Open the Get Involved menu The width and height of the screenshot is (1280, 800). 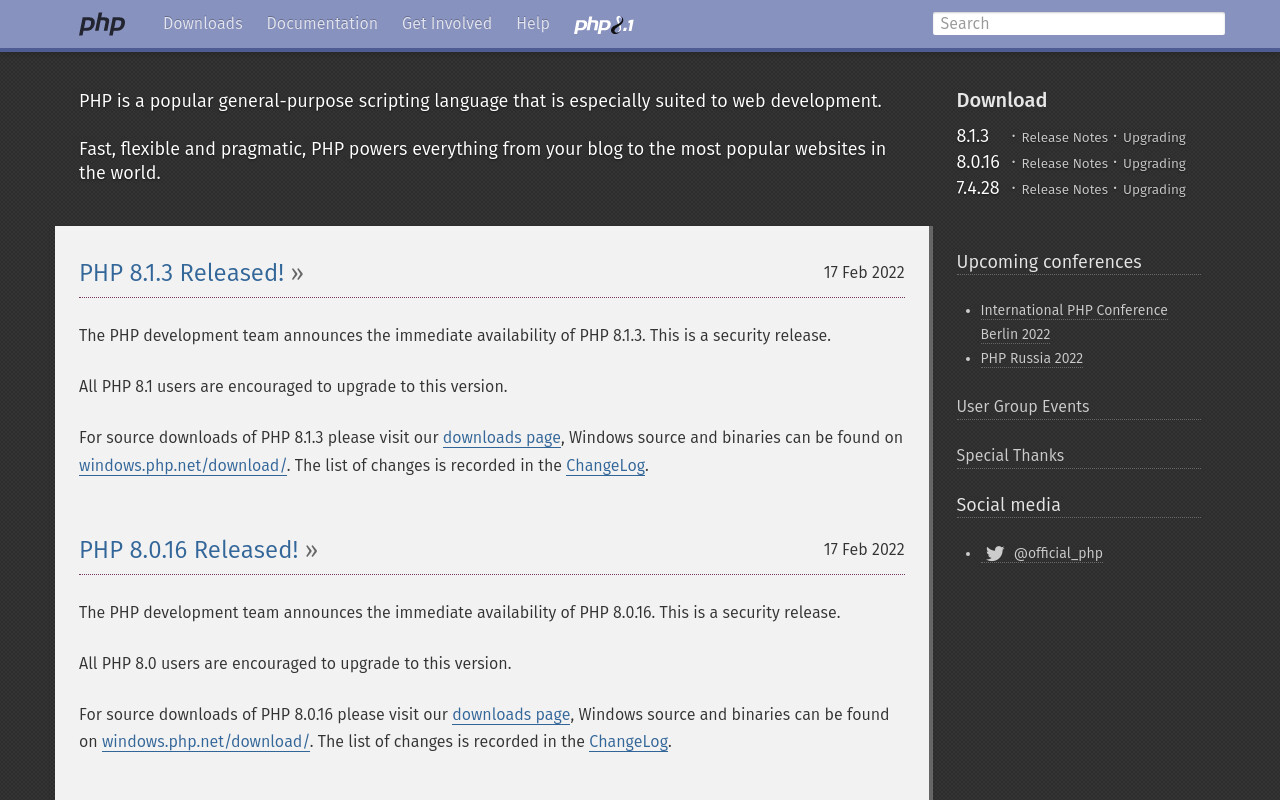[447, 24]
